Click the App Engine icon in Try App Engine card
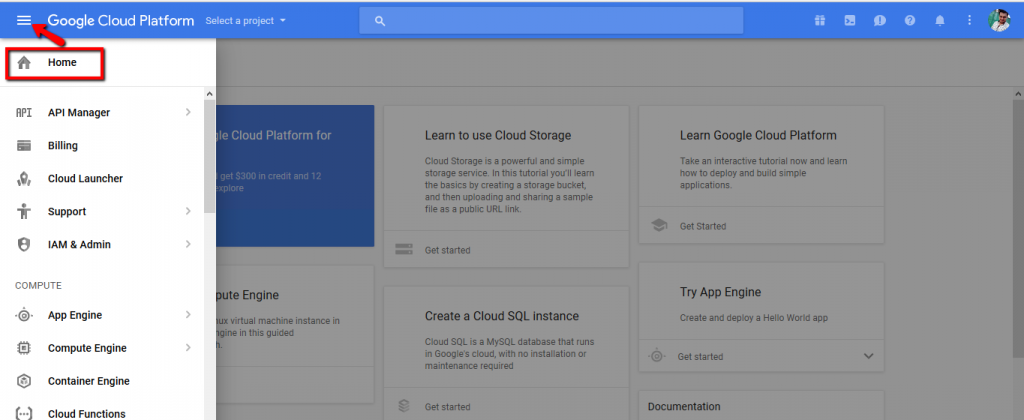 click(x=657, y=357)
